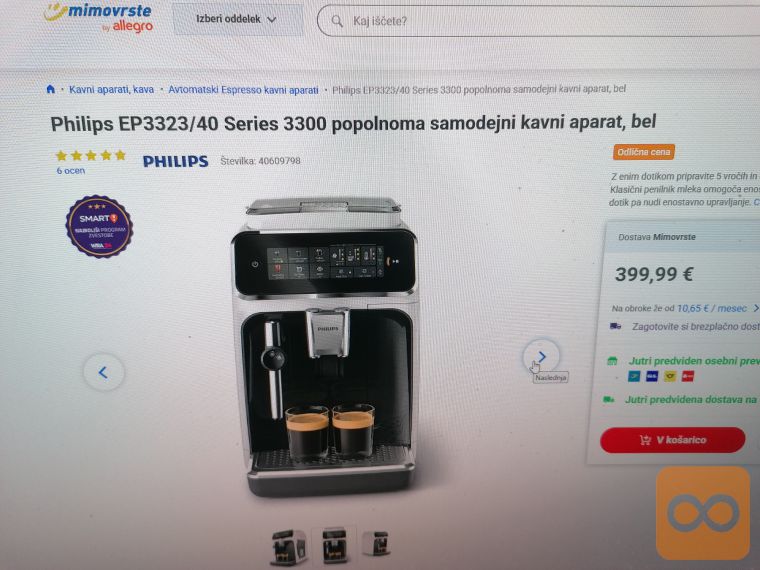Click the Philips brand logo
This screenshot has height=570, width=760.
tap(175, 161)
